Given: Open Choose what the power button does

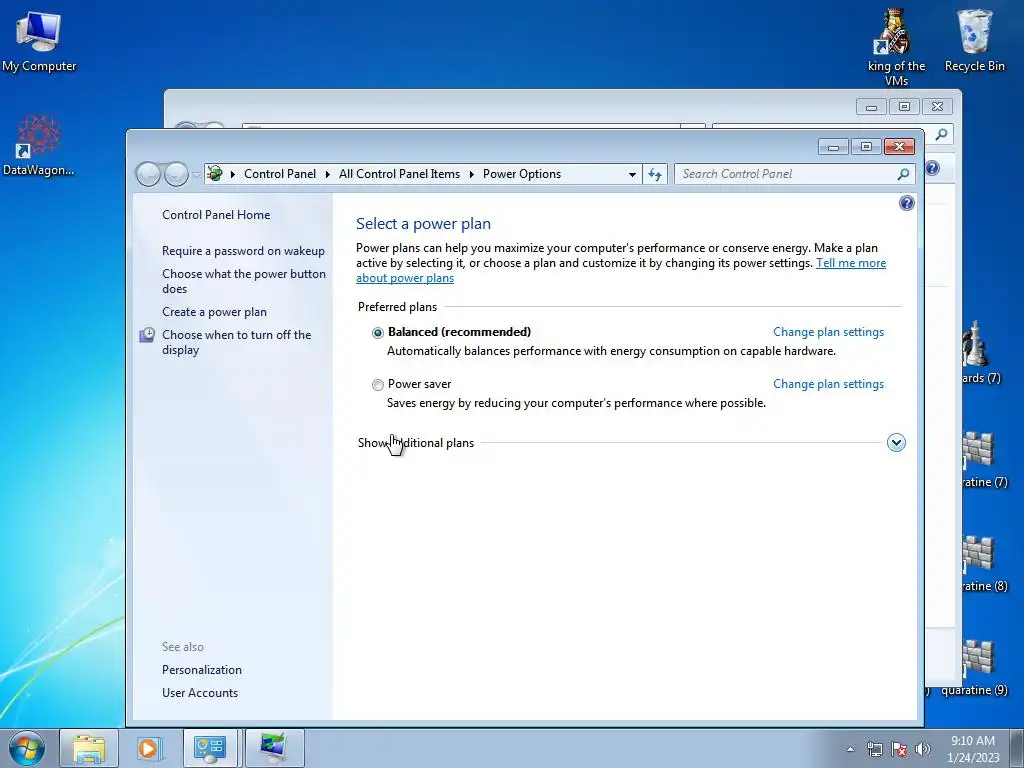Looking at the screenshot, I should click(x=244, y=281).
